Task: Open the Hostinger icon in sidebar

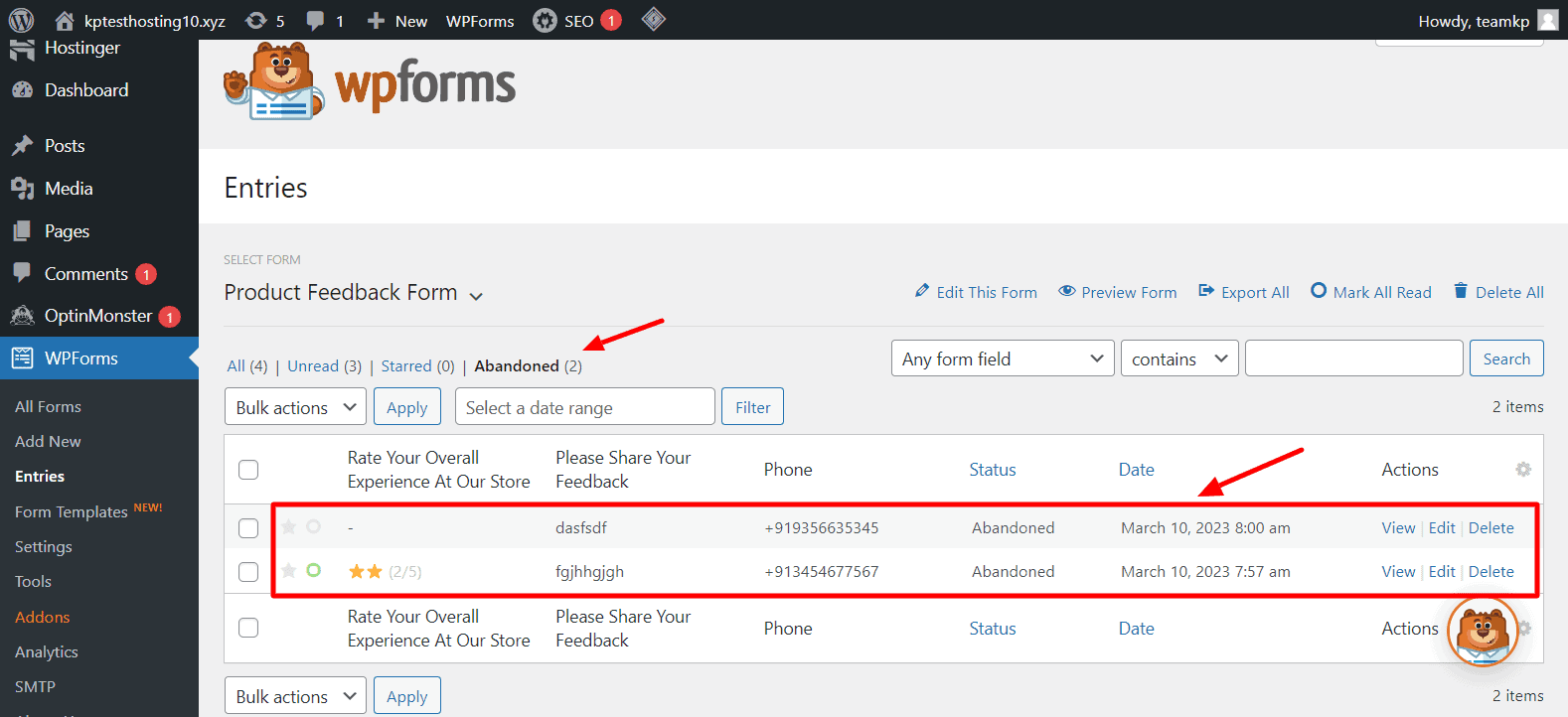Action: coord(22,50)
